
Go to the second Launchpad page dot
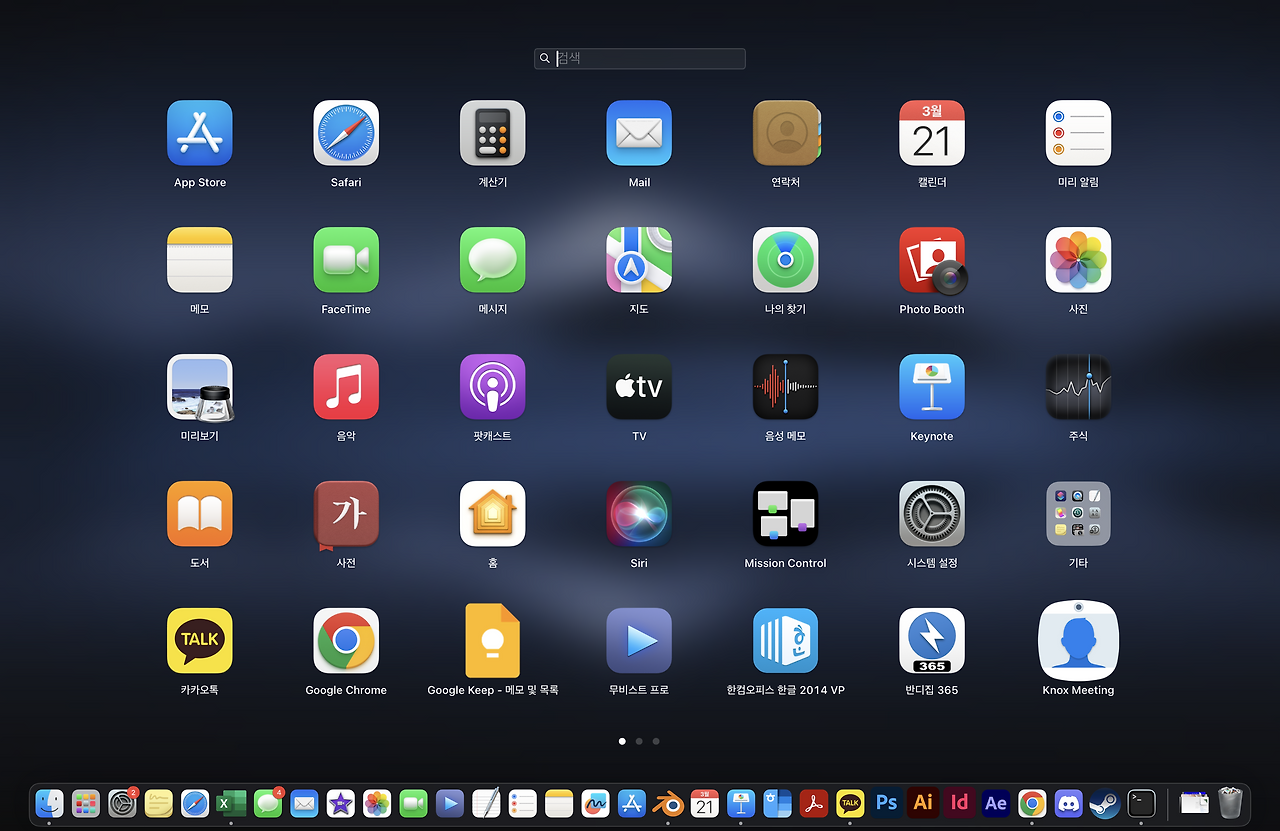coord(639,741)
